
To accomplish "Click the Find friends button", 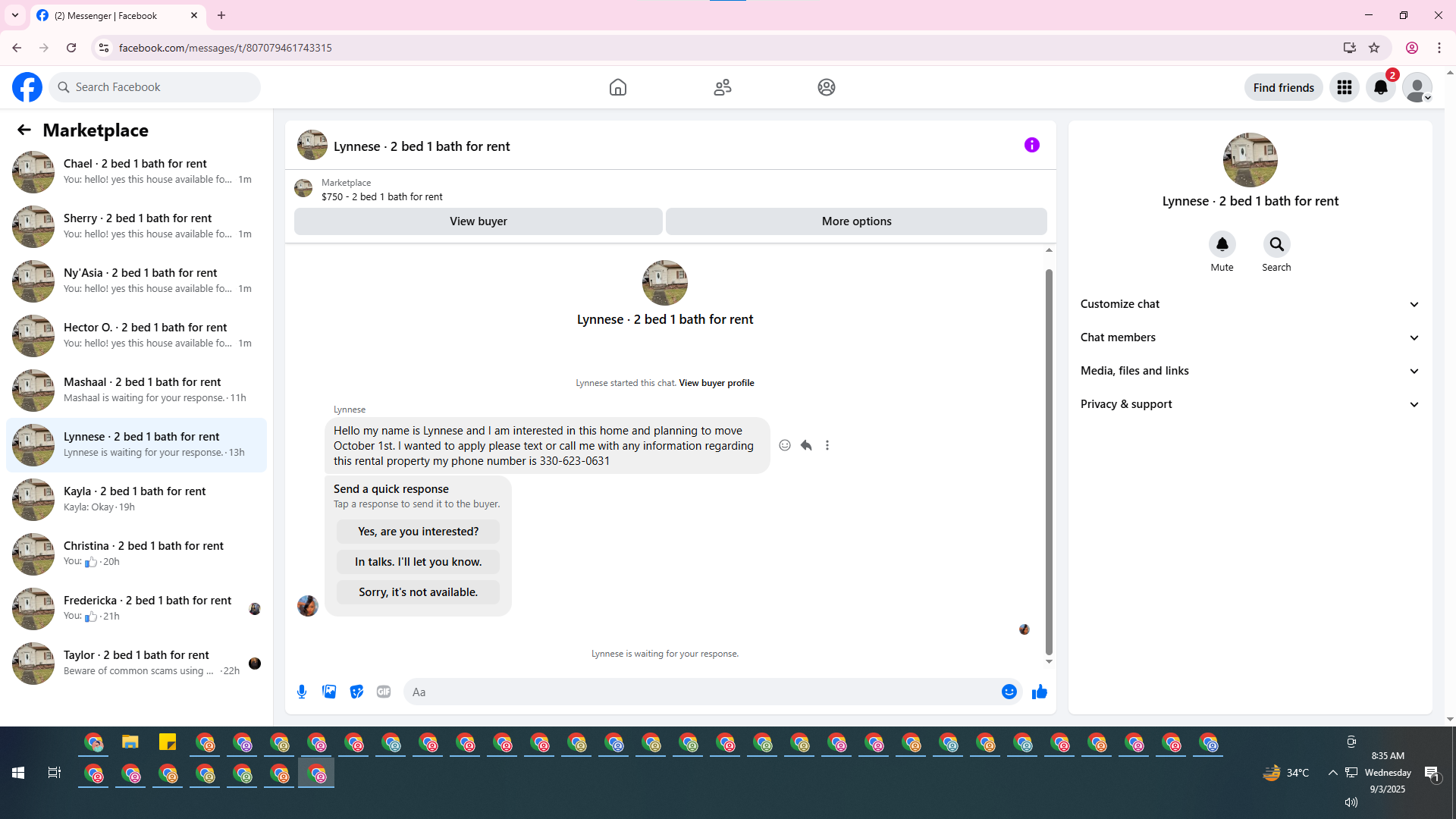I will coord(1284,87).
